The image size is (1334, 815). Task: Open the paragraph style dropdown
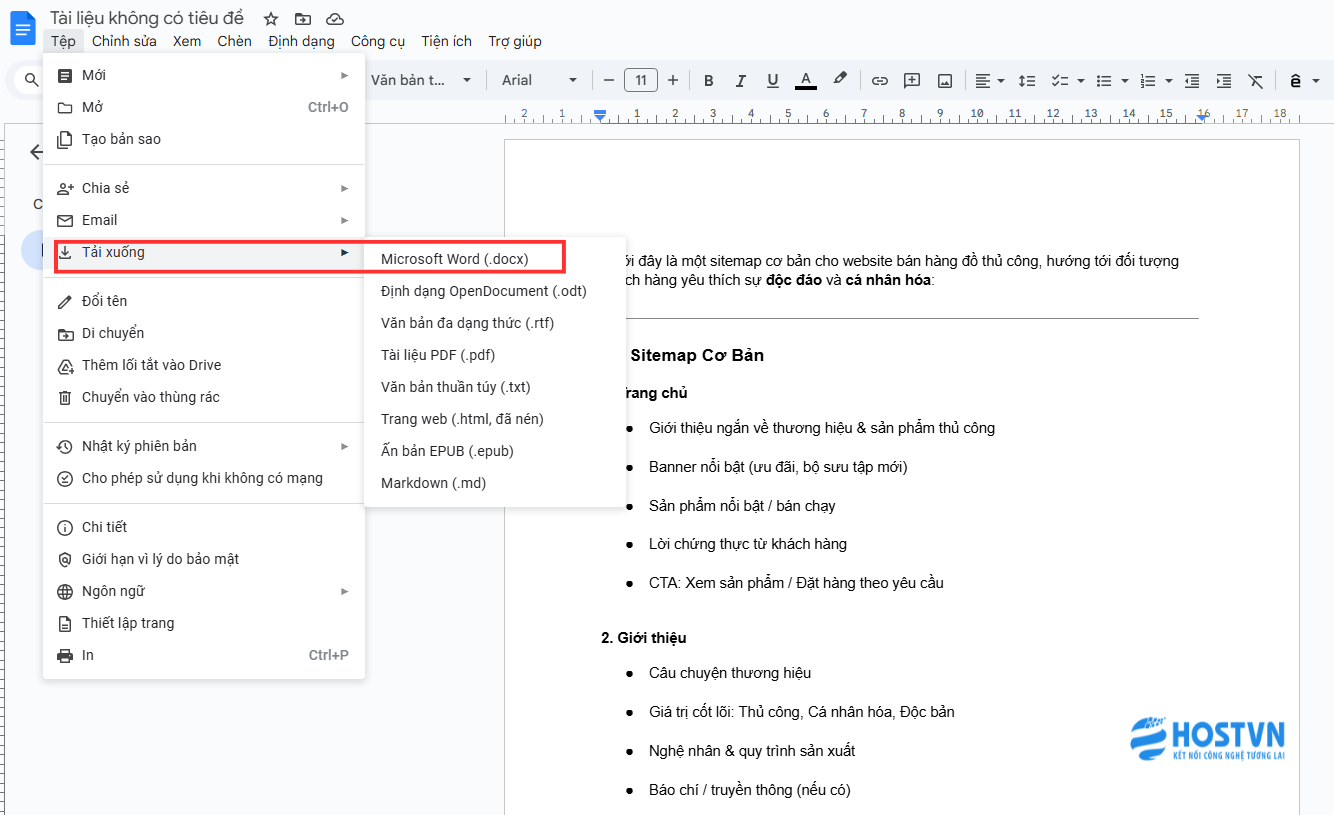[x=421, y=80]
